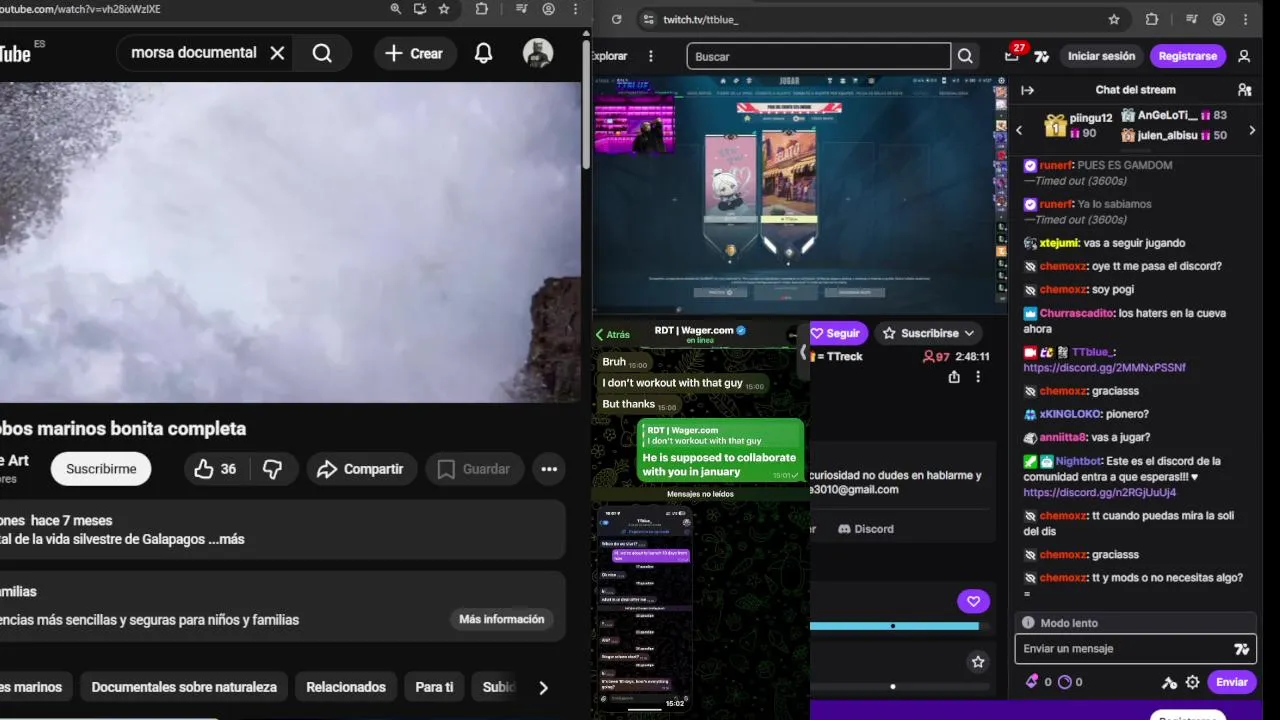The height and width of the screenshot is (720, 1280).
Task: Dislike the YouTube video
Action: point(272,469)
